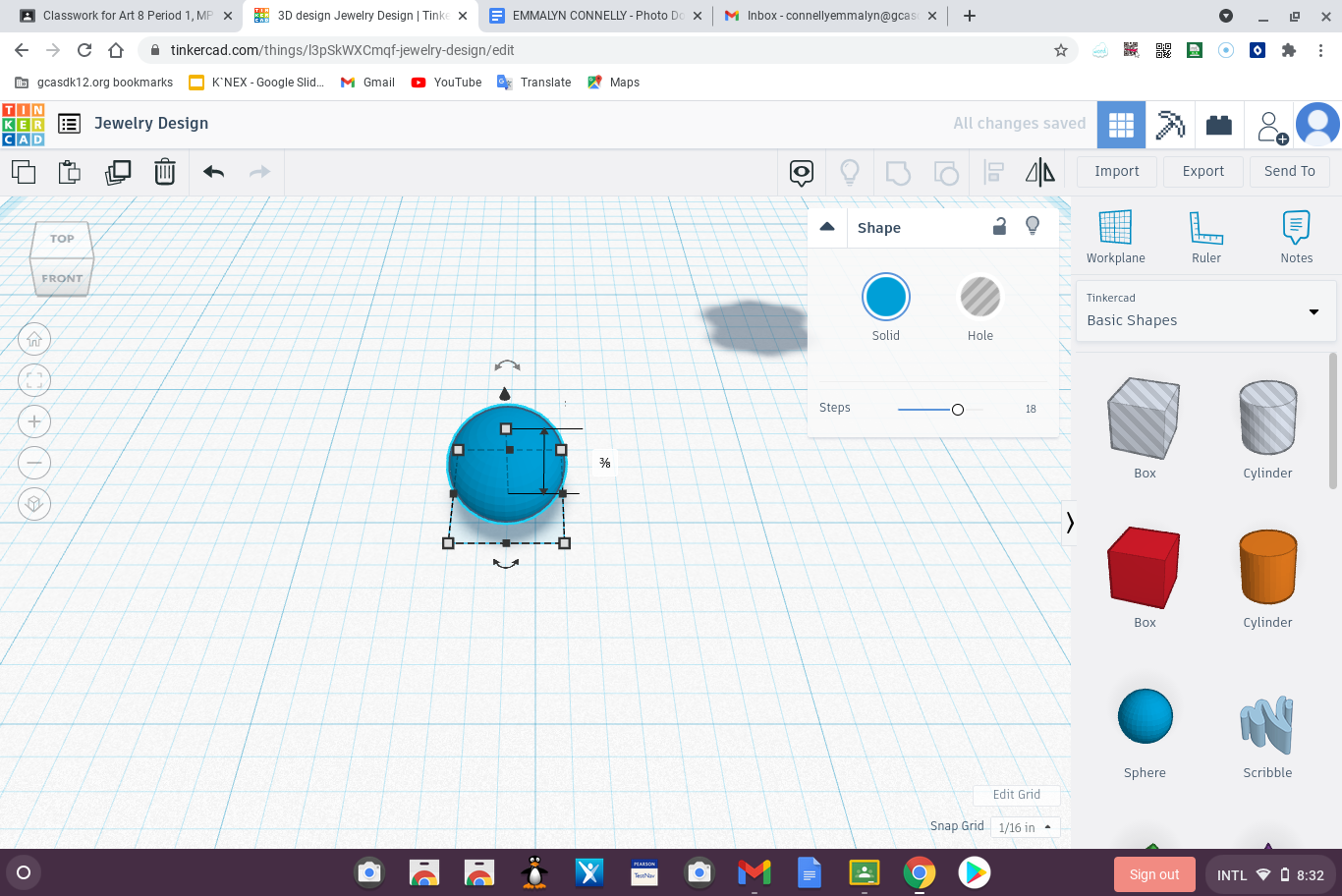1342x896 pixels.
Task: Switch to Bricks mode with the brick icon
Action: point(1219,124)
